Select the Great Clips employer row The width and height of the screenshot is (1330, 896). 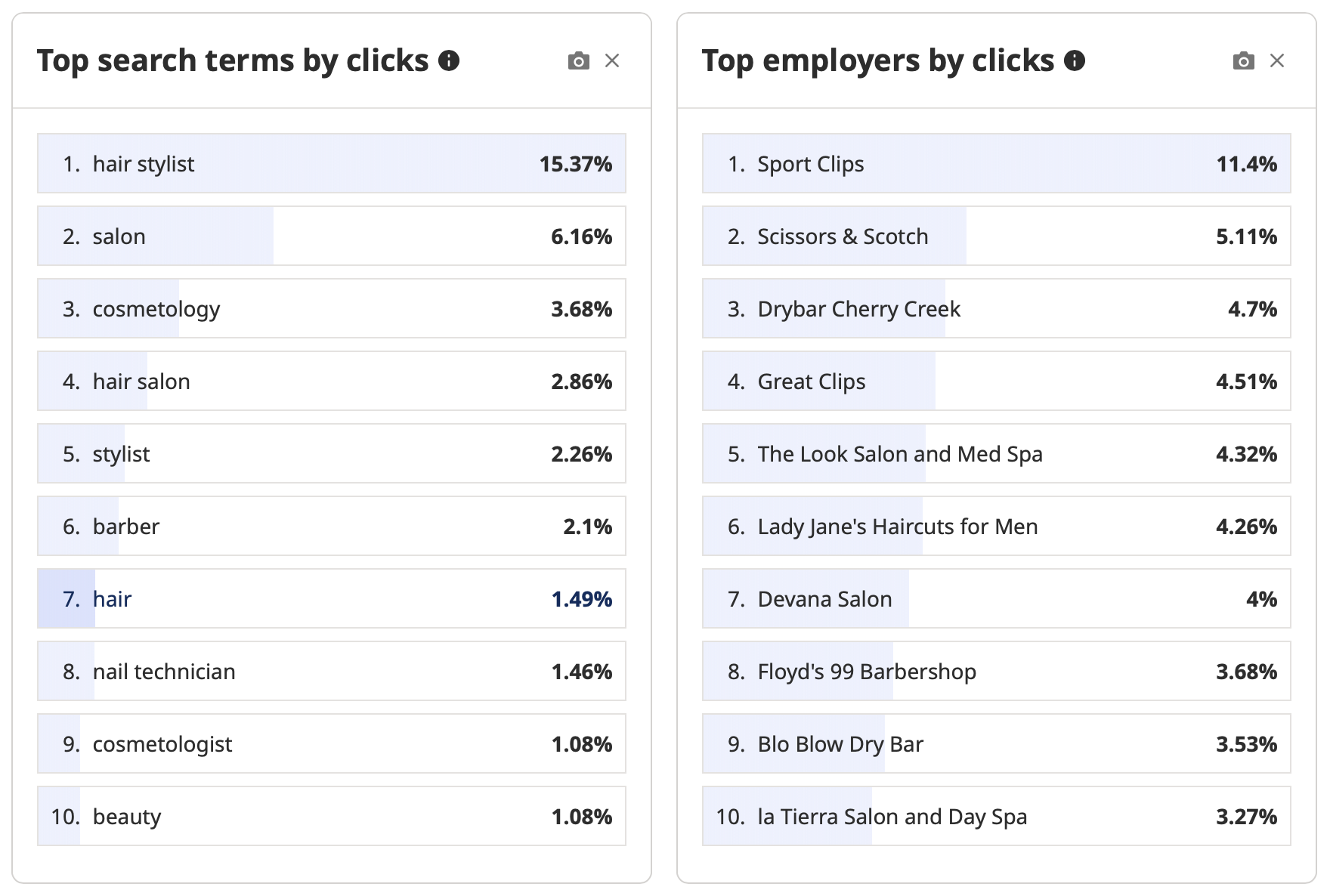coord(997,381)
